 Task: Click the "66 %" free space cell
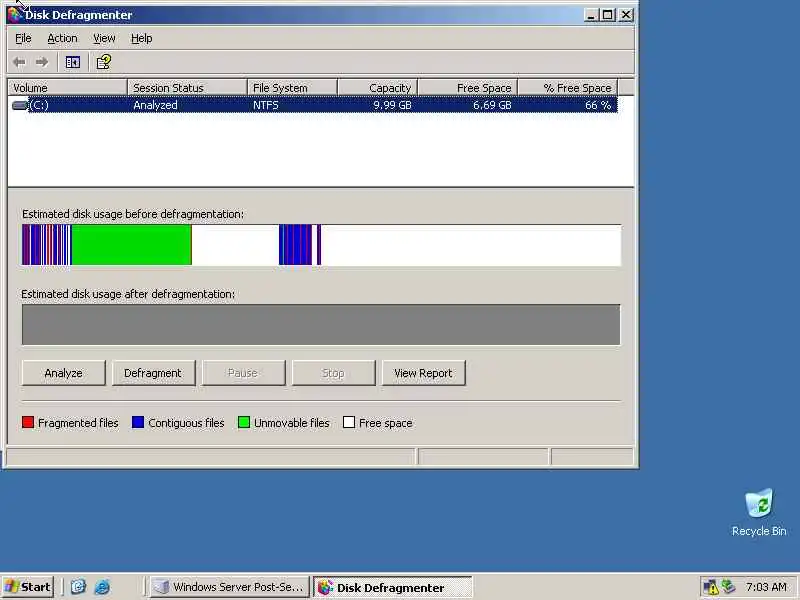point(598,105)
